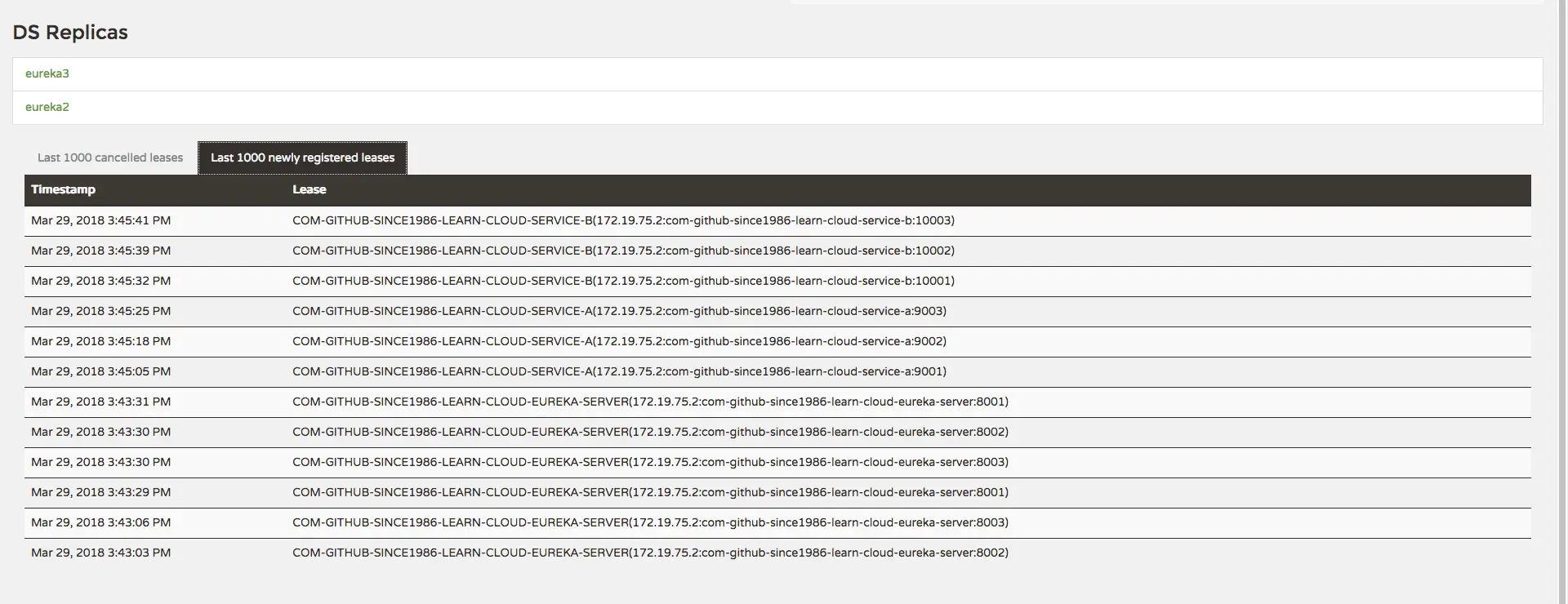Select timestamp Mar 29, 2018 3:43:03 PM
The height and width of the screenshot is (604, 1568).
click(x=101, y=553)
